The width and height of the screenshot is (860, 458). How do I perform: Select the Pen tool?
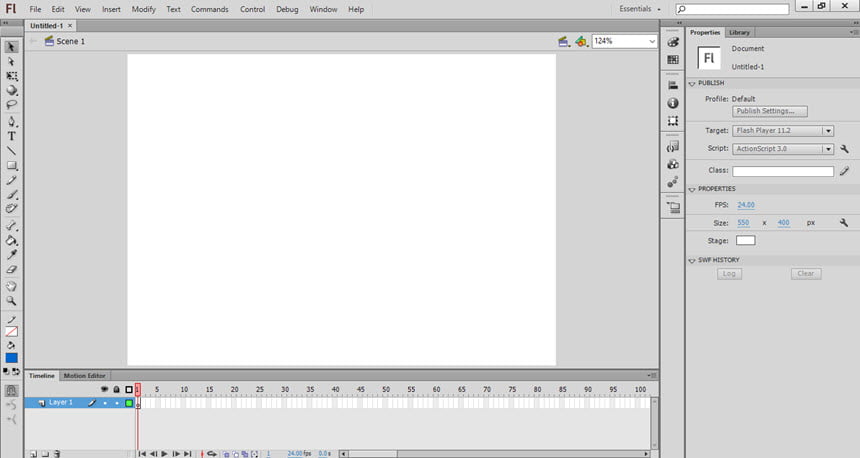coord(12,121)
